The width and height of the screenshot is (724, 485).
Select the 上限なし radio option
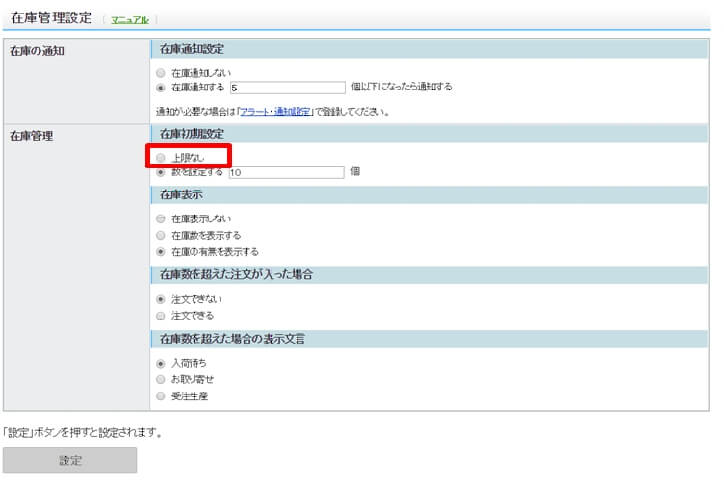161,157
